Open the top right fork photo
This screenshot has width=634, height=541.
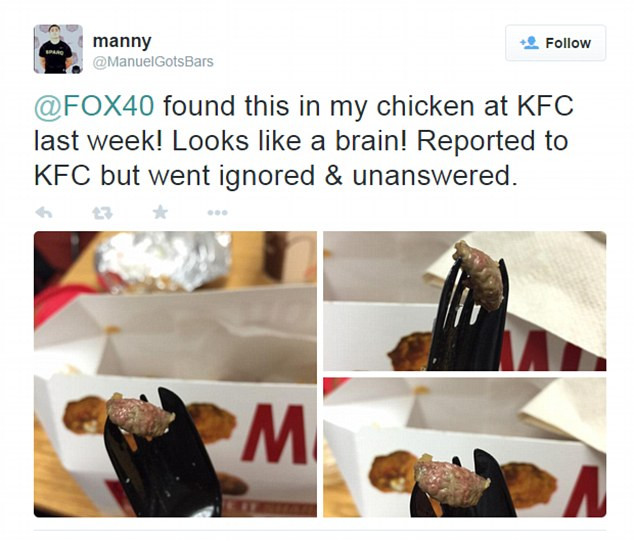pyautogui.click(x=465, y=301)
